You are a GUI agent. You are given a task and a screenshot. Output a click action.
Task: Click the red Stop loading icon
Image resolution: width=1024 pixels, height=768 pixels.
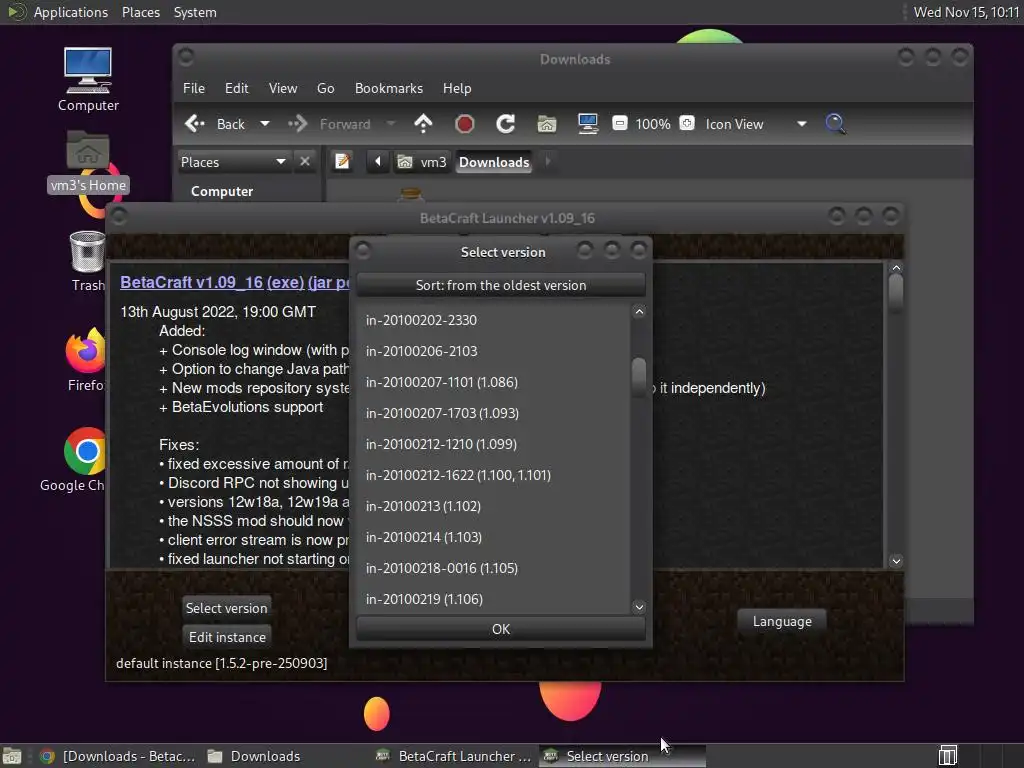[x=464, y=123]
